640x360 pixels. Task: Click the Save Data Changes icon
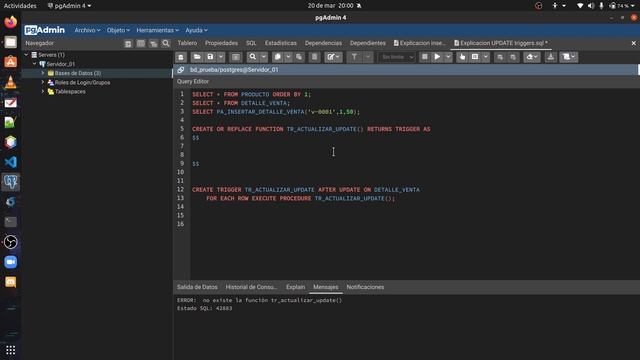[236, 57]
